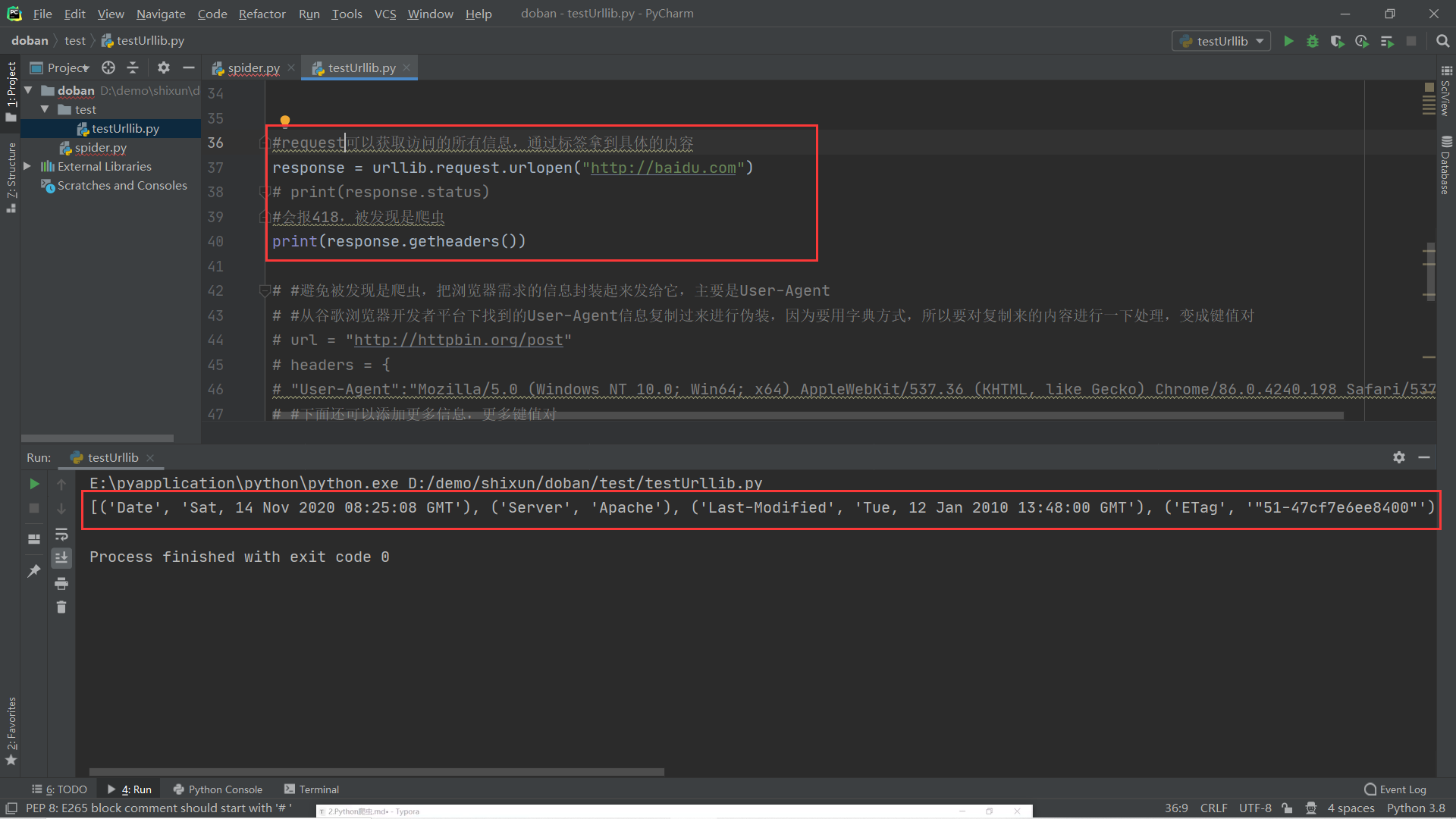Image resolution: width=1456 pixels, height=819 pixels.
Task: Rerun testUrllib in Run panel
Action: [34, 484]
